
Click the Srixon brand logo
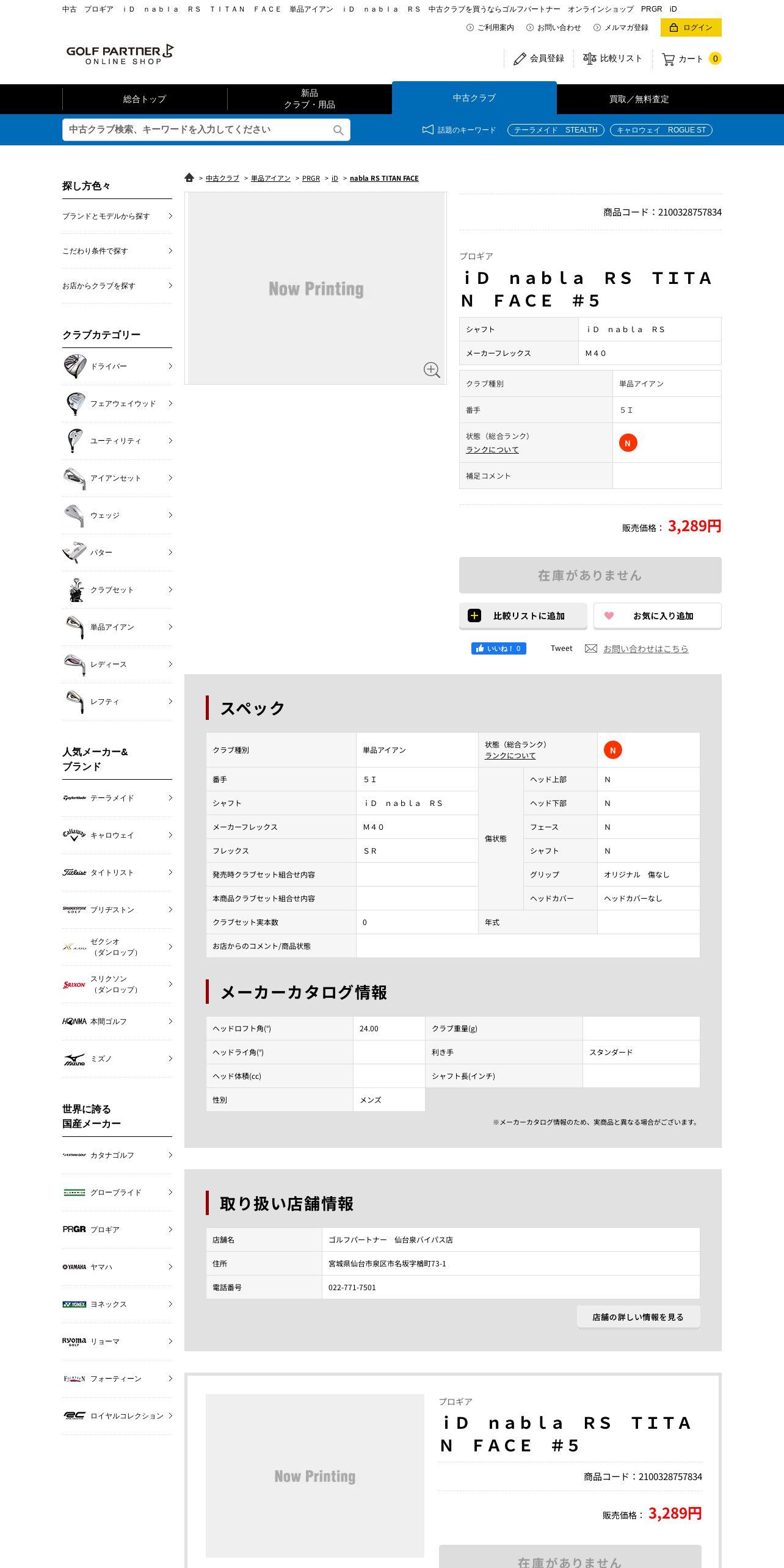(x=74, y=984)
